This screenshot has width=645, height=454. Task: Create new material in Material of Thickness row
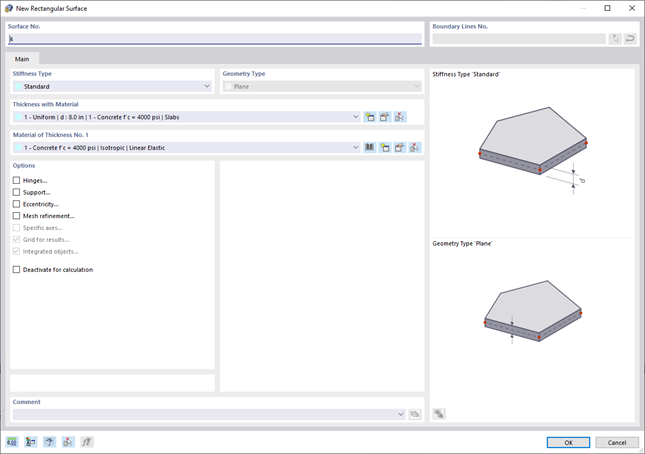(385, 148)
